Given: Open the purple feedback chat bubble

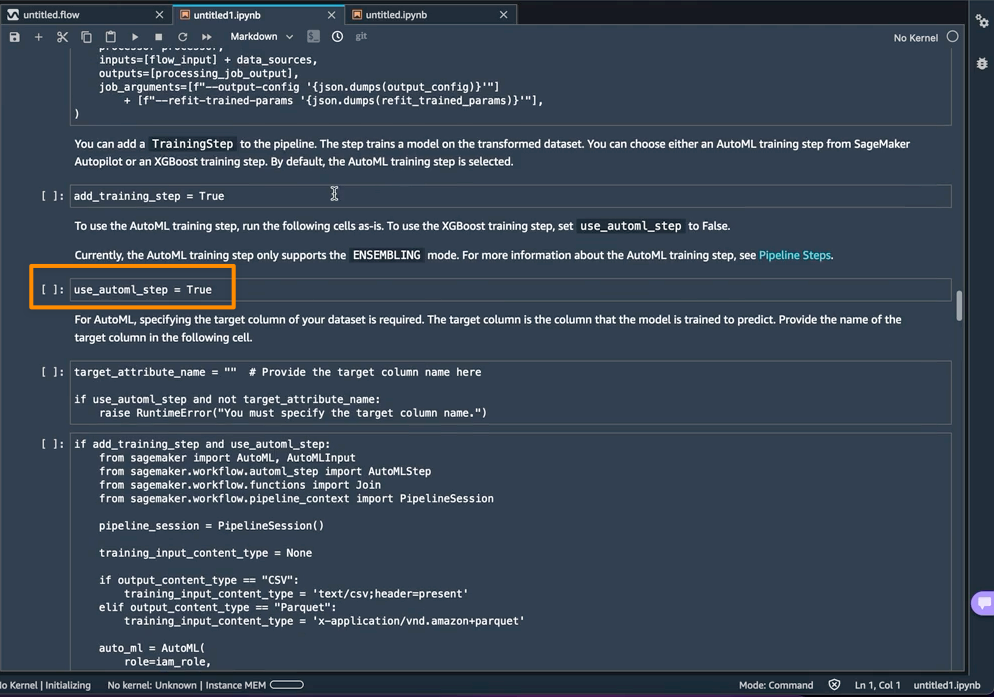Looking at the screenshot, I should [983, 603].
